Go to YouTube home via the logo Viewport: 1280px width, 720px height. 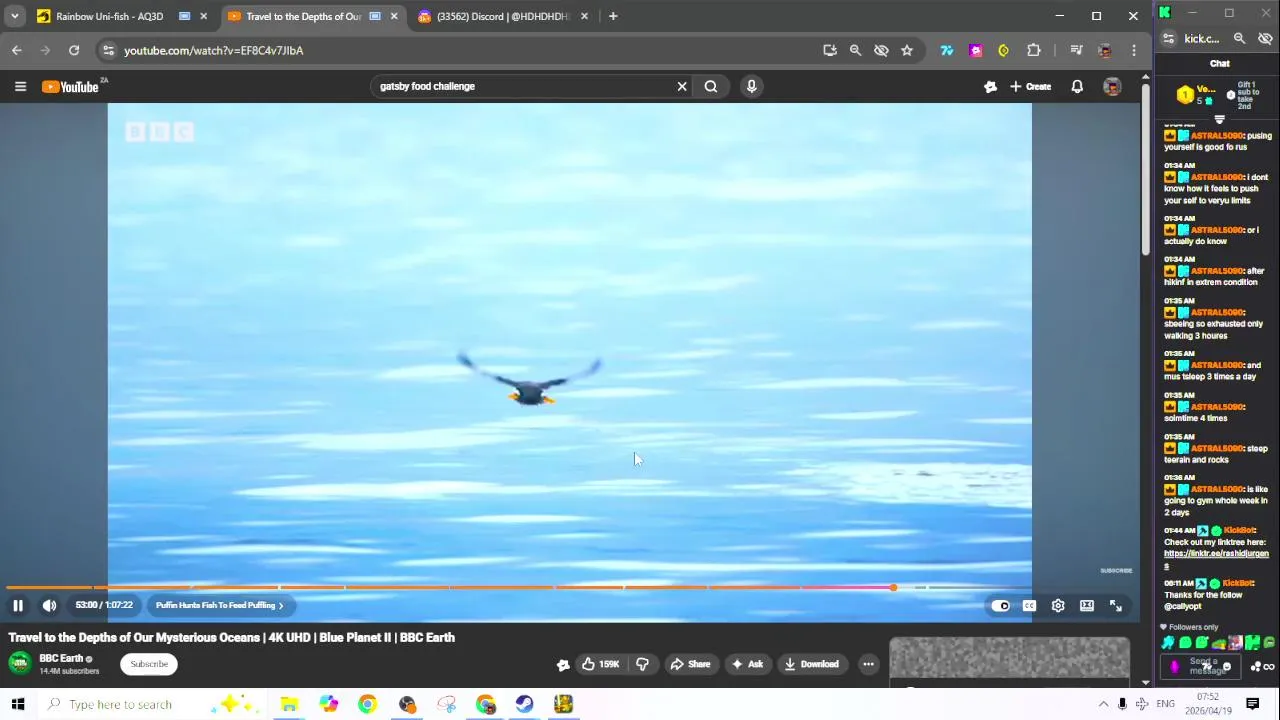pos(71,87)
